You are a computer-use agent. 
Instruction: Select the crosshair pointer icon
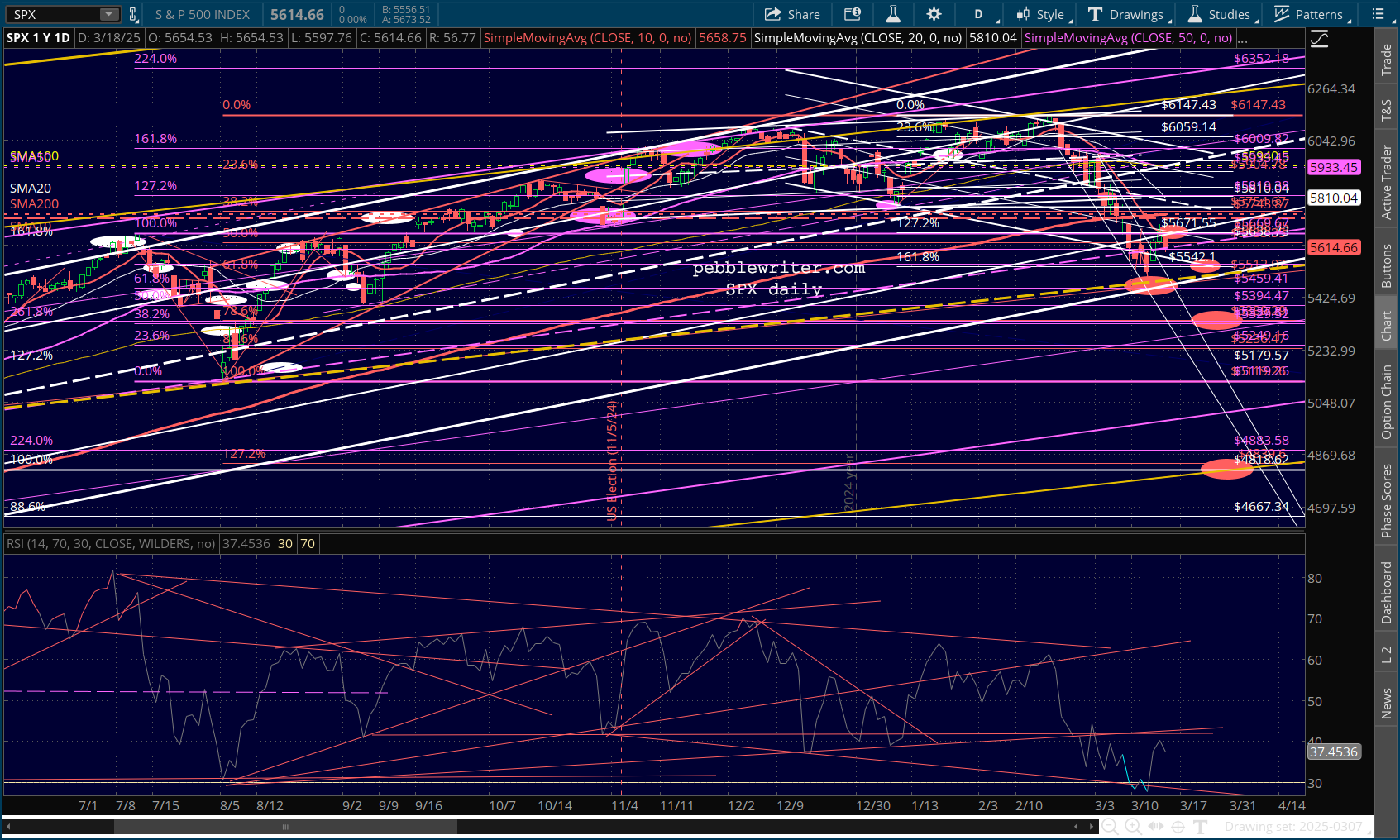(x=1178, y=826)
